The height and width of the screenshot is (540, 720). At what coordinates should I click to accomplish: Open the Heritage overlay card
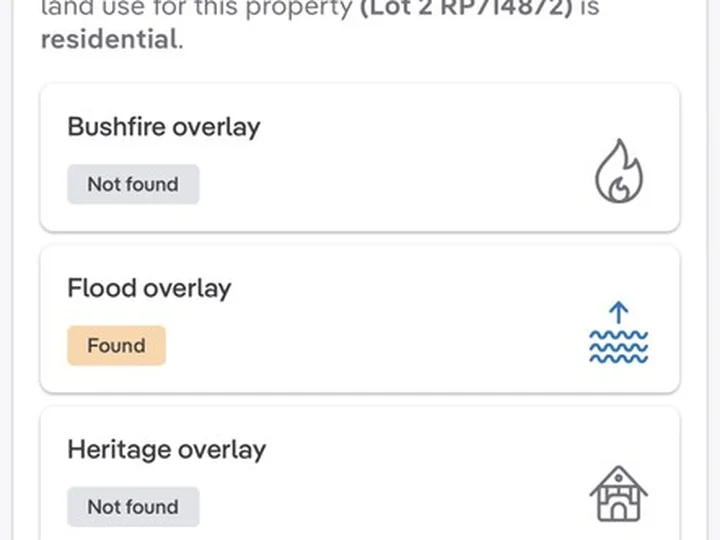[x=360, y=473]
